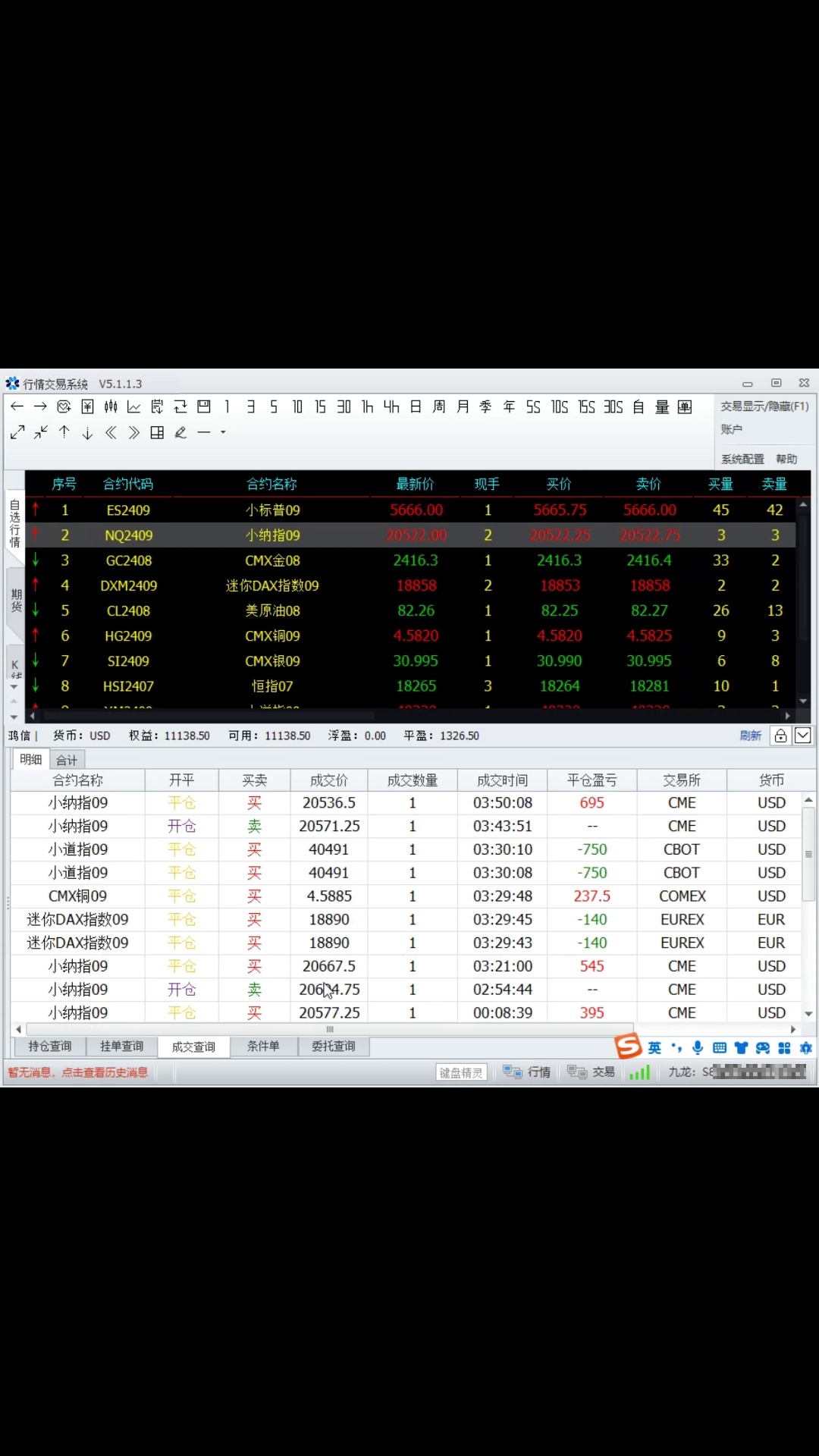
Task: Select the 1-minute period
Action: [x=227, y=406]
